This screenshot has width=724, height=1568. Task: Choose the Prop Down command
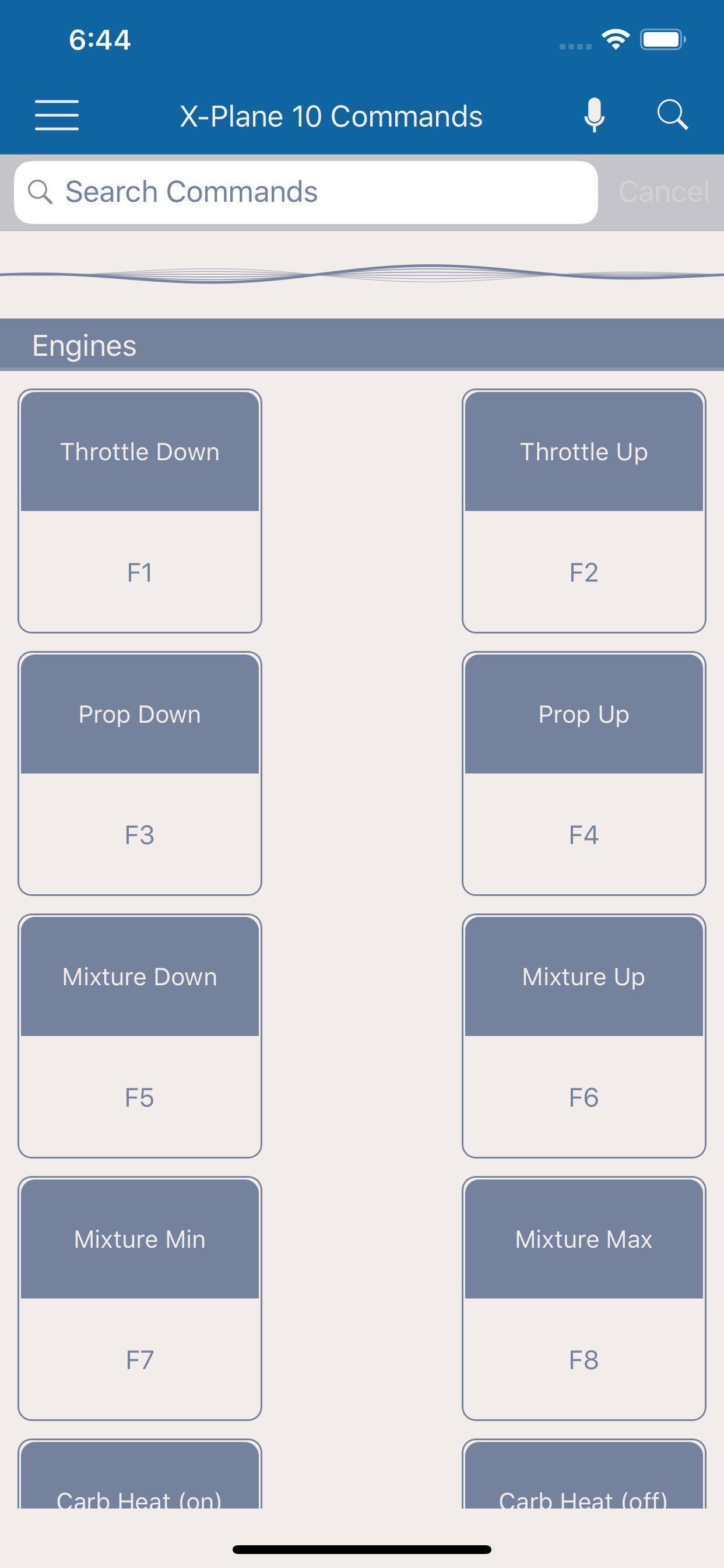point(140,773)
